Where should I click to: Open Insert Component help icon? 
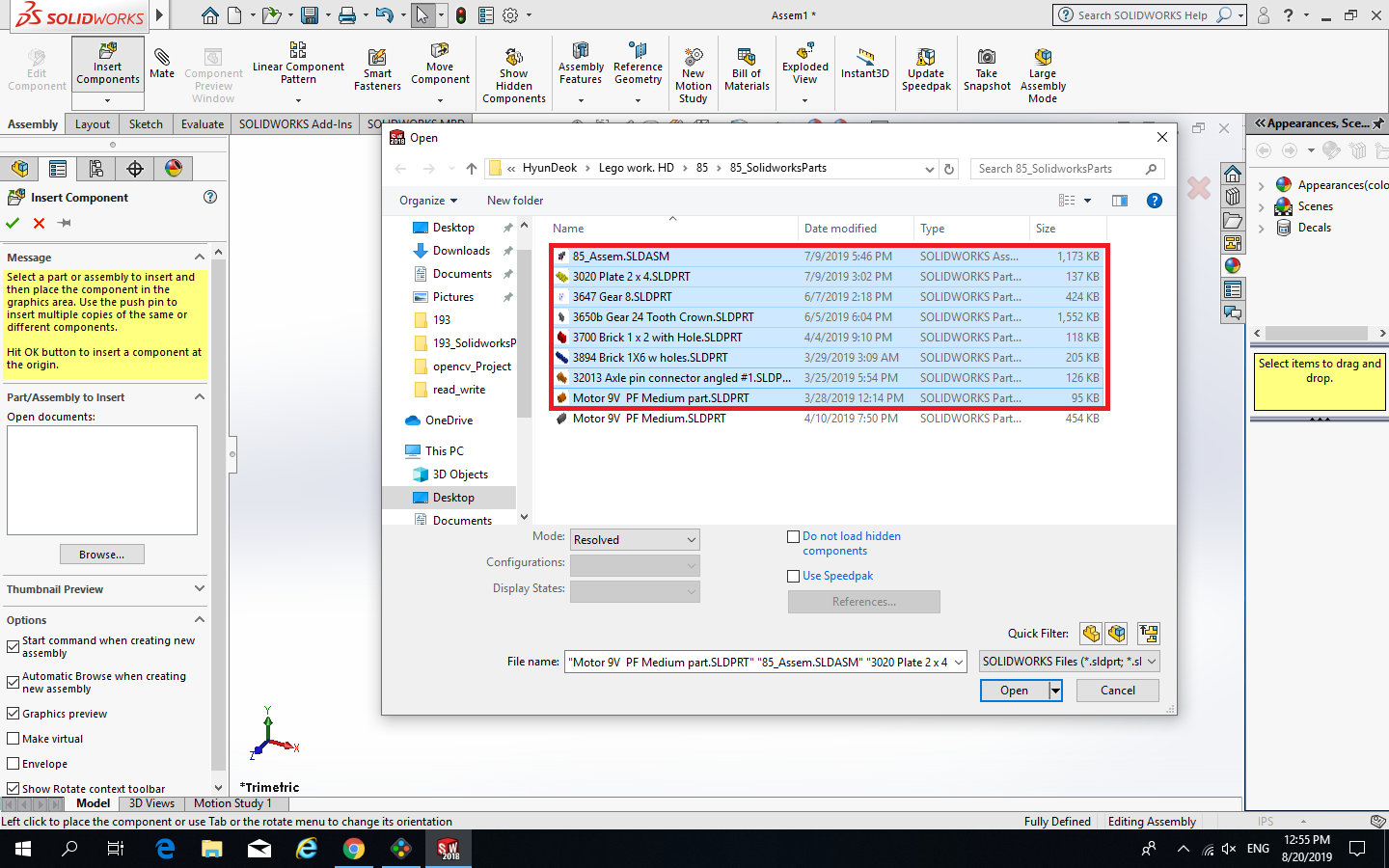pyautogui.click(x=210, y=197)
